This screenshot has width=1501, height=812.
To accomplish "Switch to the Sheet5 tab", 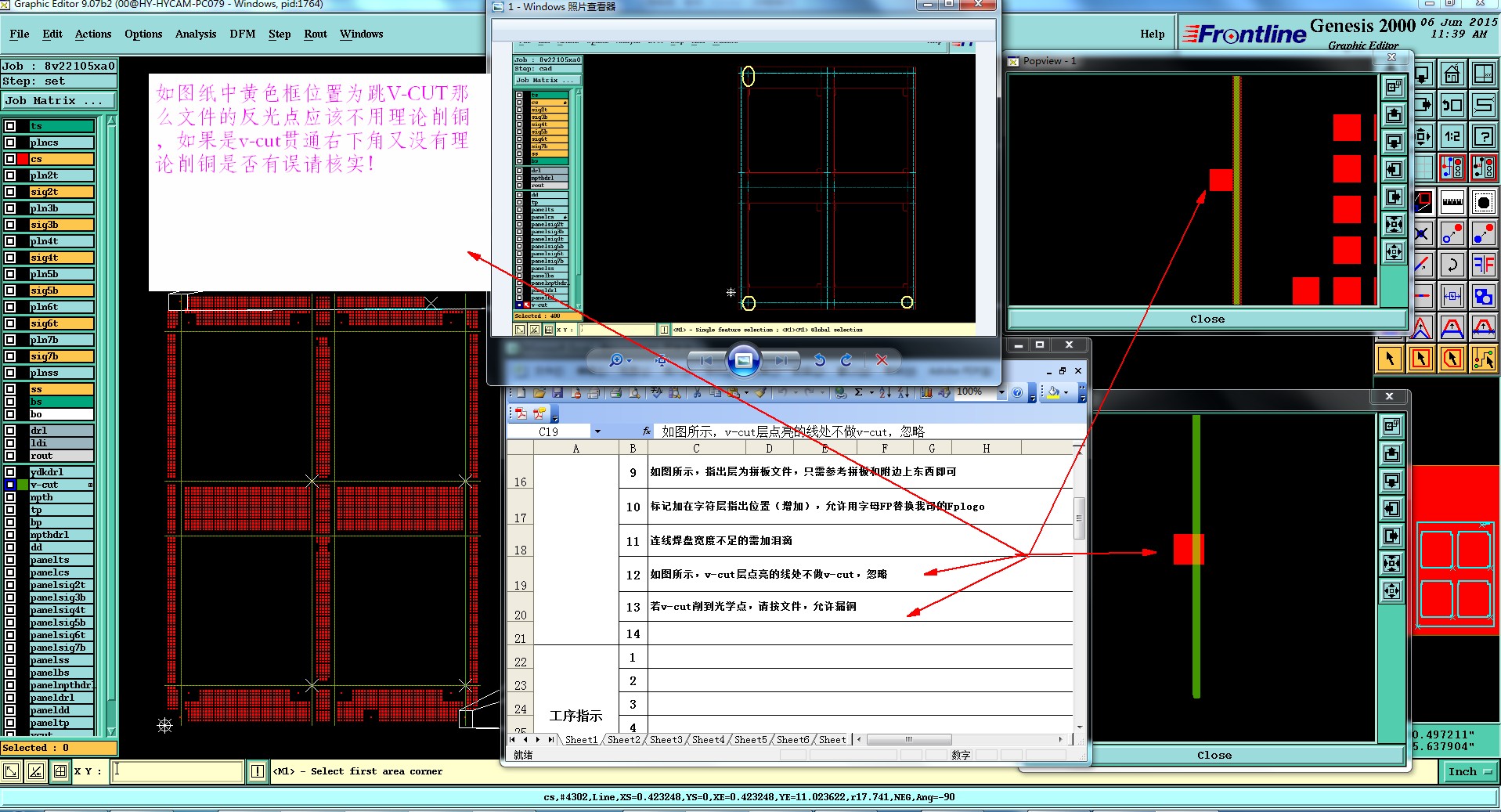I will click(750, 739).
